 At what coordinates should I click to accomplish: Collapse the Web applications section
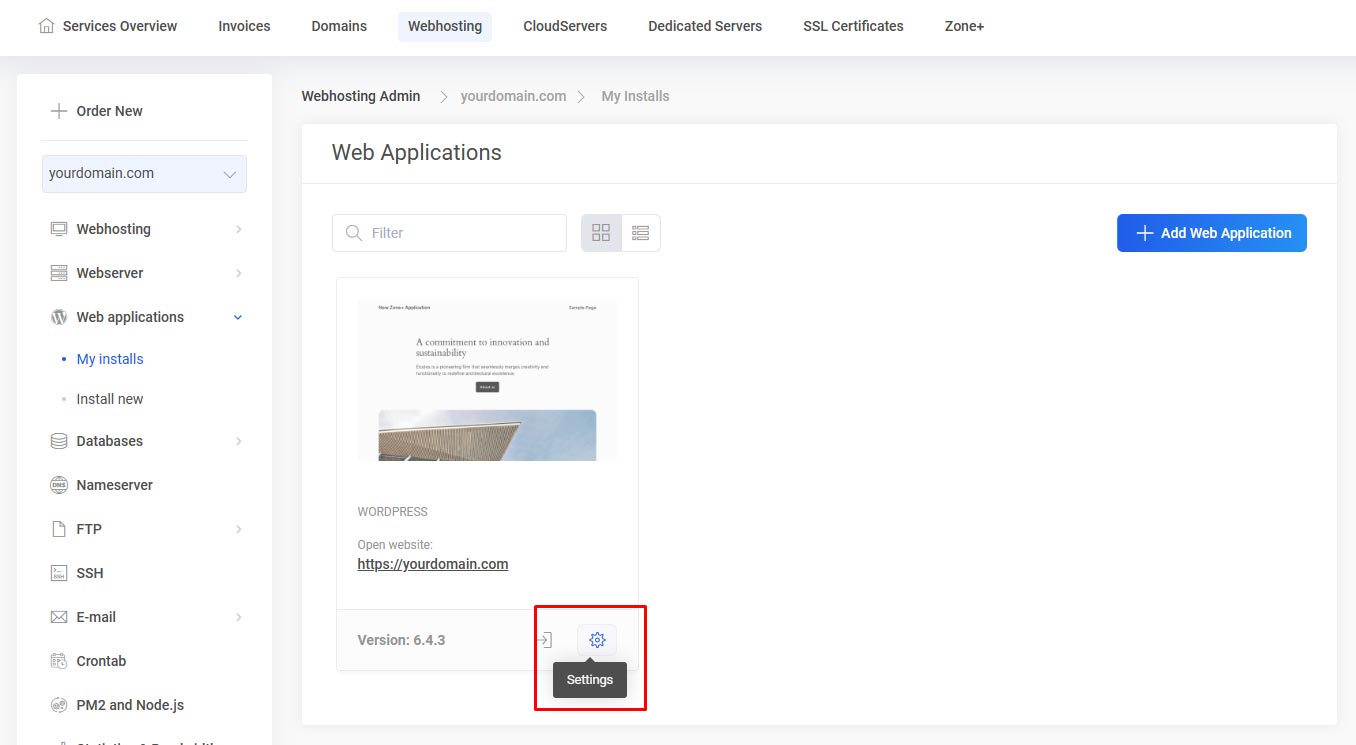[x=237, y=317]
